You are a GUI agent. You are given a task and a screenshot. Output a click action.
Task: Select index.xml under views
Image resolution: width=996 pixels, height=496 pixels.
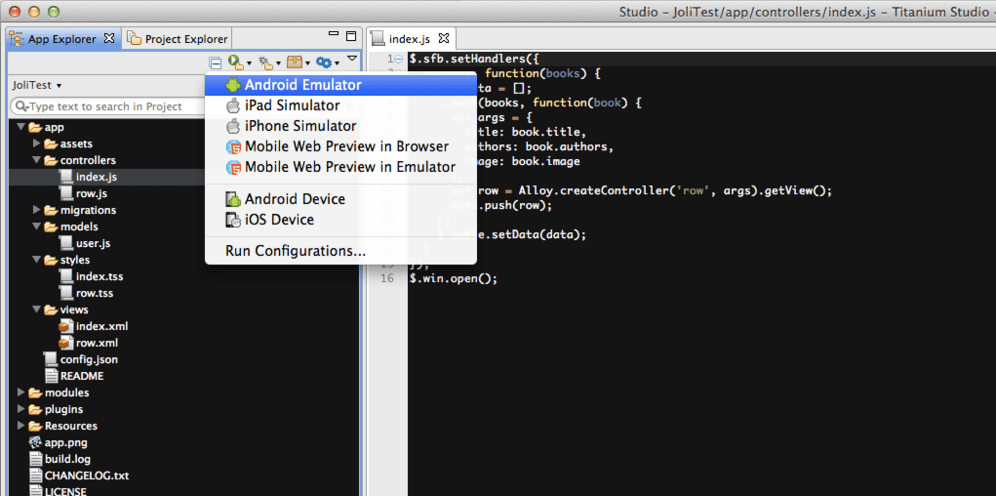(102, 326)
